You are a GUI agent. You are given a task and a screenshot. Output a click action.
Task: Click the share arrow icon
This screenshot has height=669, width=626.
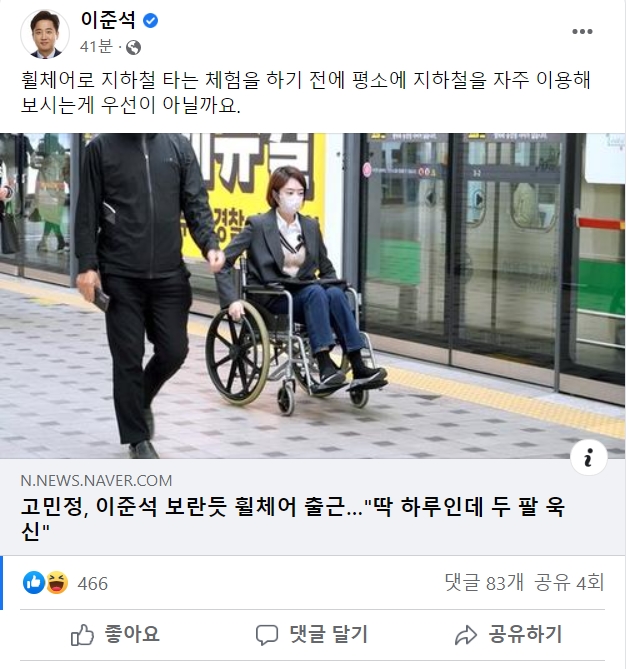pyautogui.click(x=466, y=635)
